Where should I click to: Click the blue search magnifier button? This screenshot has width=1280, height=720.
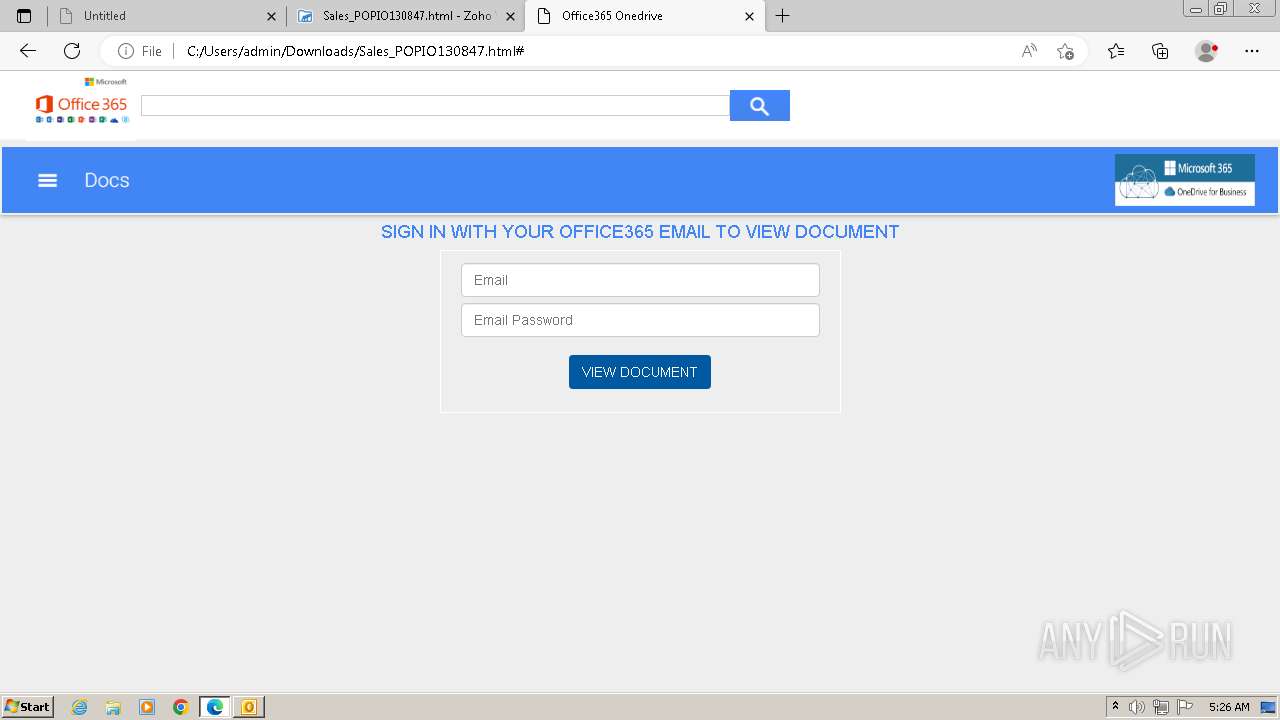pyautogui.click(x=760, y=105)
